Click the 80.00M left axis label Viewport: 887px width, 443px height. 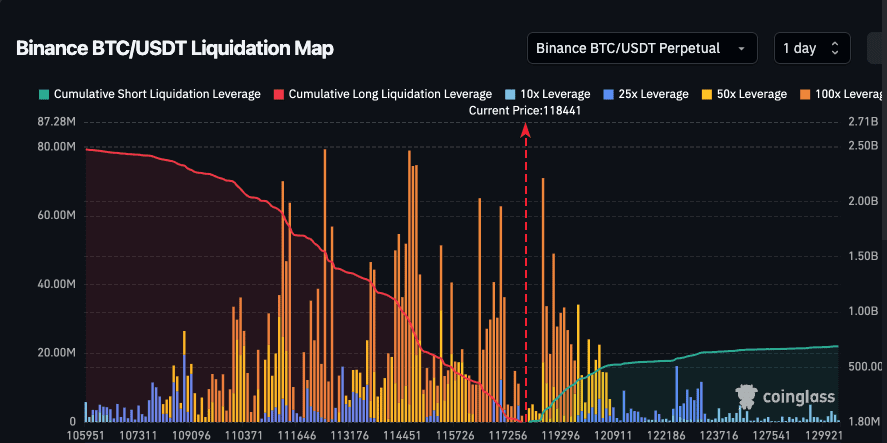57,147
